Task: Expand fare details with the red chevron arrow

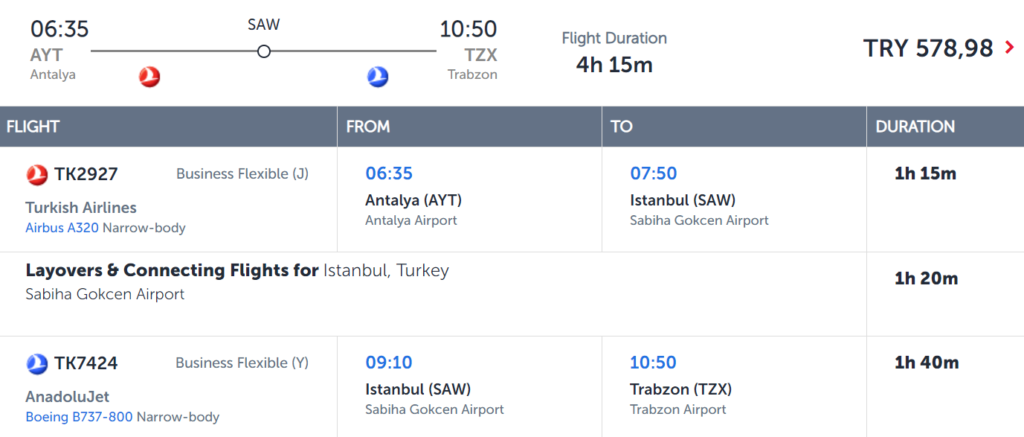Action: tap(1009, 47)
